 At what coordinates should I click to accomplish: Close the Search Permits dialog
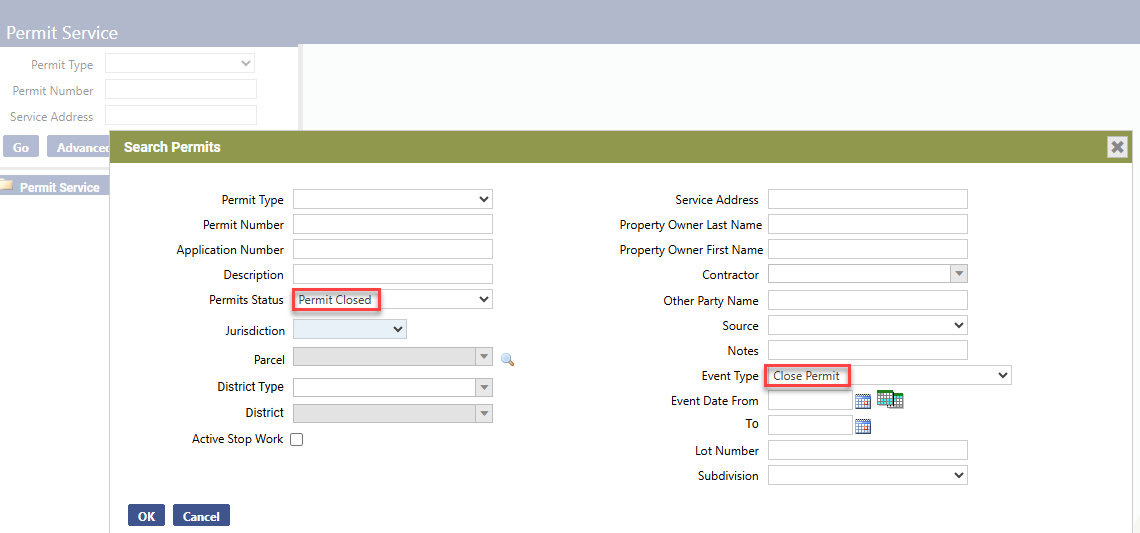[1117, 147]
